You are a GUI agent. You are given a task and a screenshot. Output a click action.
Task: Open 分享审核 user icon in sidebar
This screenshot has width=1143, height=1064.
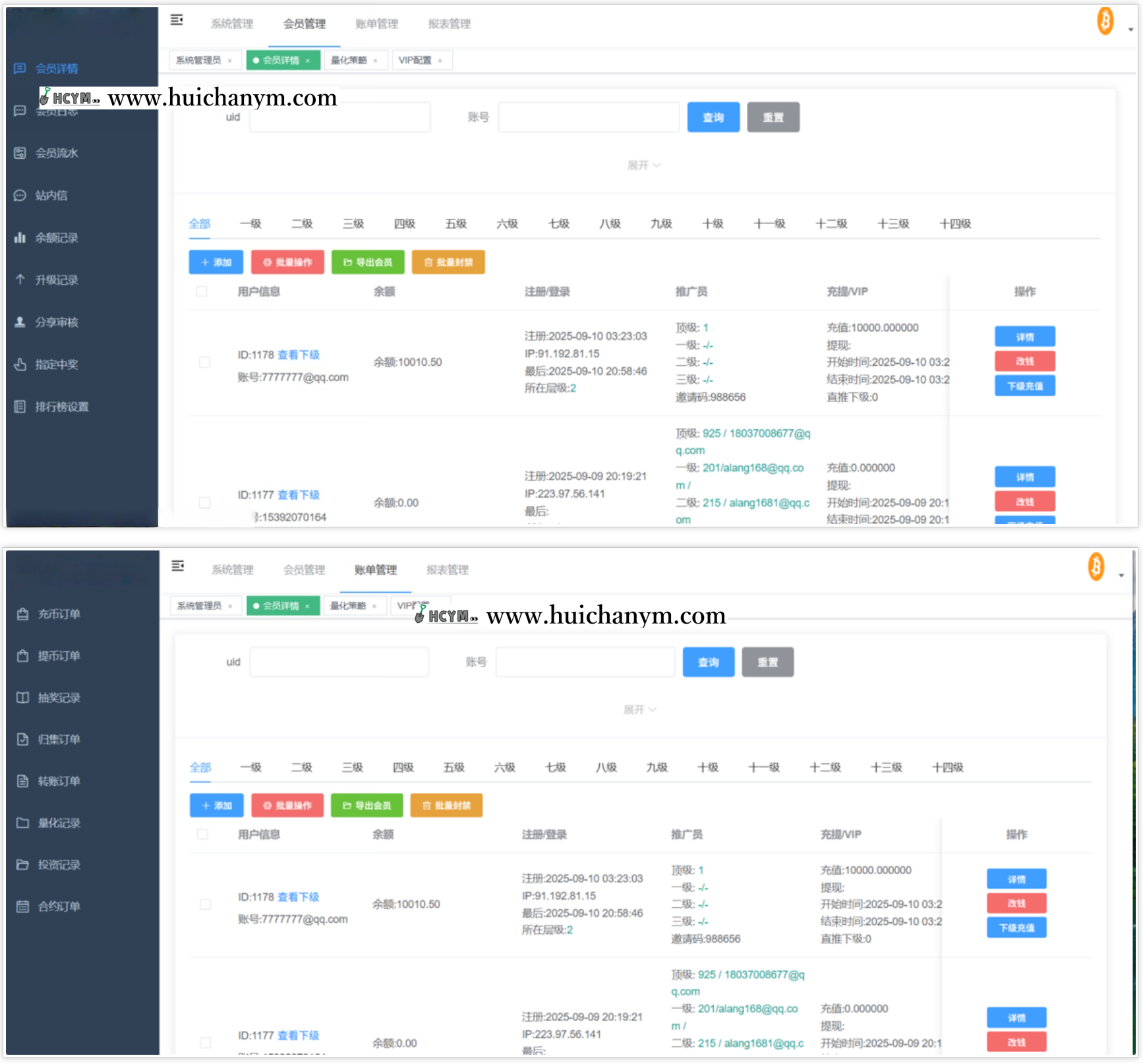20,322
